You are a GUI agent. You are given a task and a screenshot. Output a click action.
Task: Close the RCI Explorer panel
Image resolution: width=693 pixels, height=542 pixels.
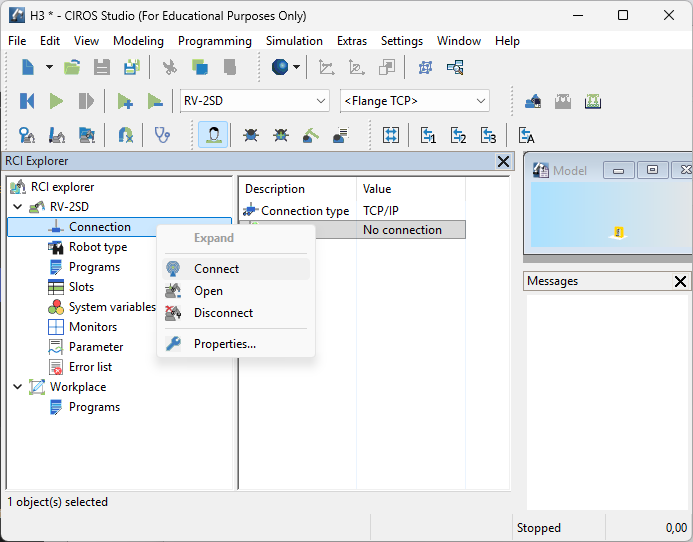coord(503,161)
